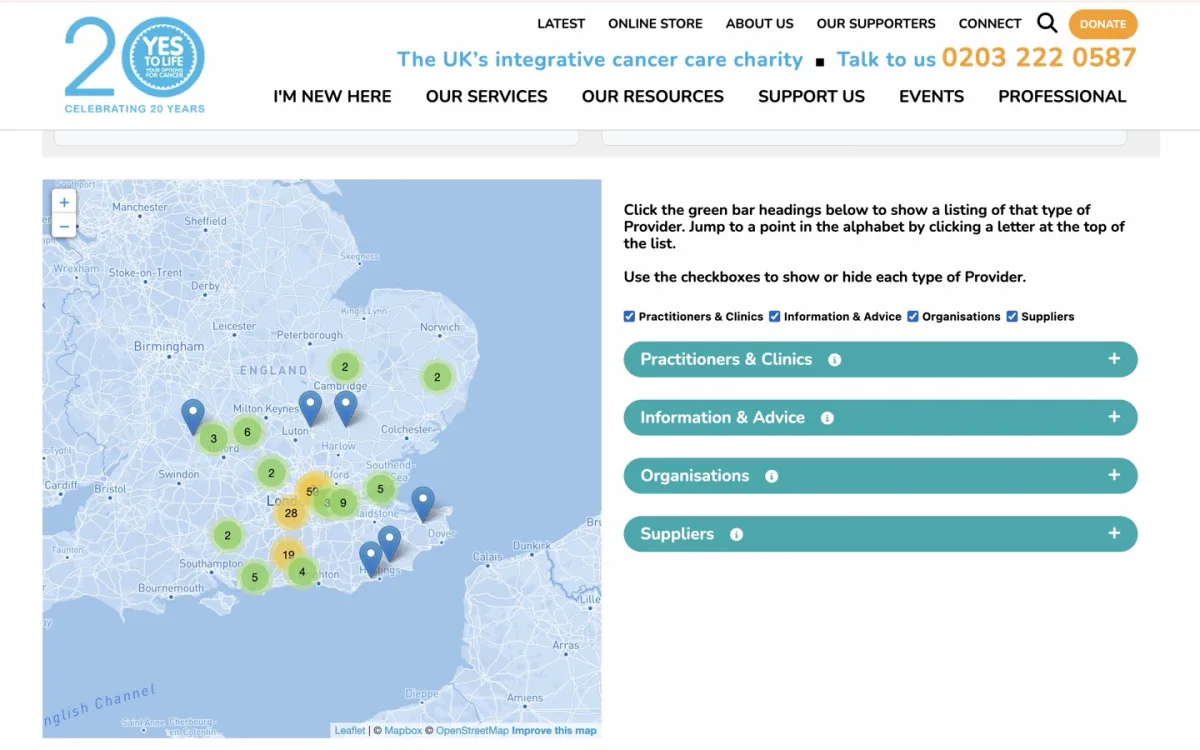The width and height of the screenshot is (1200, 750).
Task: Expand Organisations bar with plus icon
Action: pyautogui.click(x=1114, y=475)
